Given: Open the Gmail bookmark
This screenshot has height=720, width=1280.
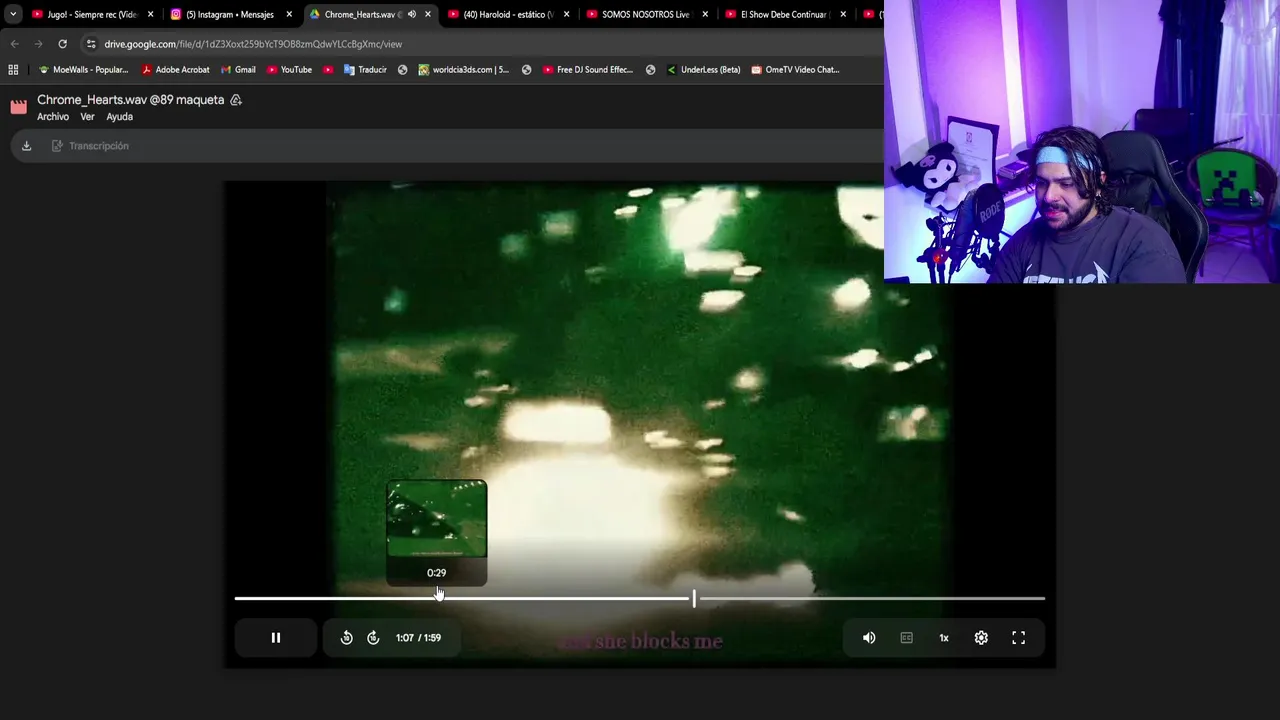Looking at the screenshot, I should pyautogui.click(x=238, y=70).
